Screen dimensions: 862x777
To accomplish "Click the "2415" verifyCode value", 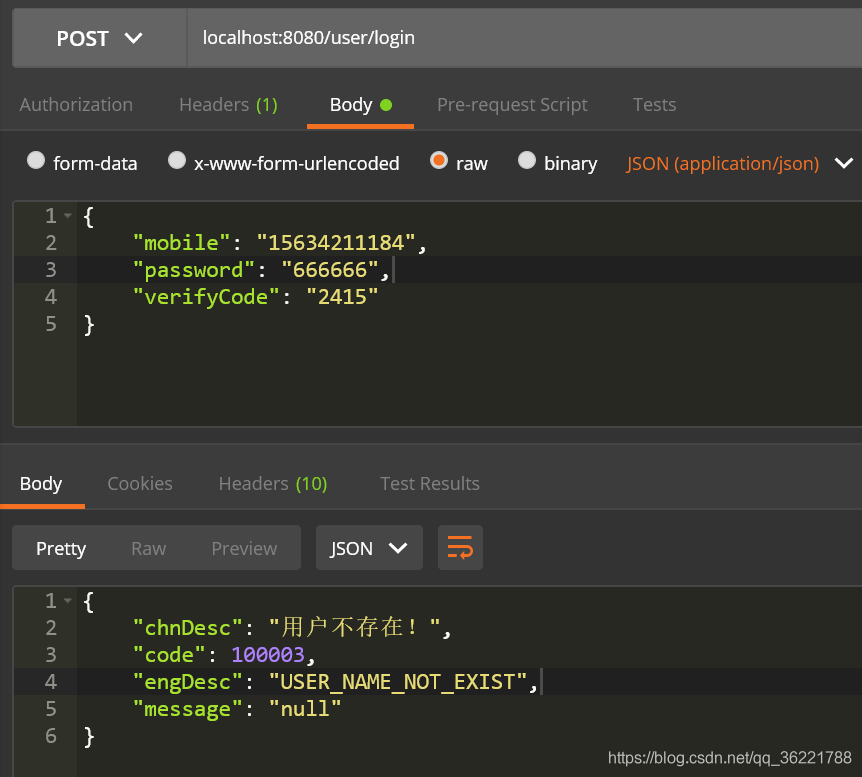I will (342, 297).
